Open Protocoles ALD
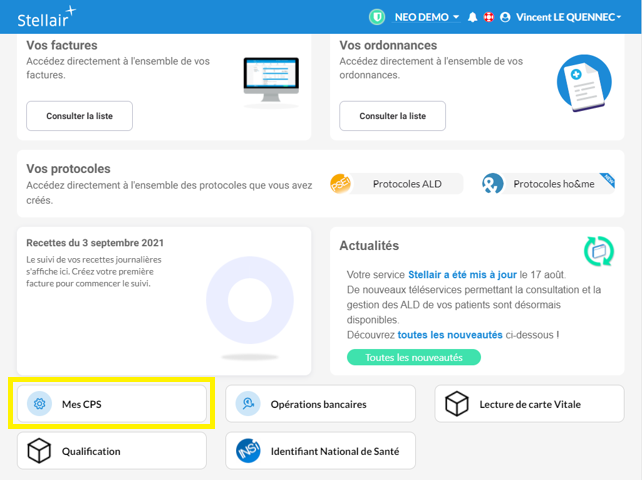The height and width of the screenshot is (480, 642). 398,184
